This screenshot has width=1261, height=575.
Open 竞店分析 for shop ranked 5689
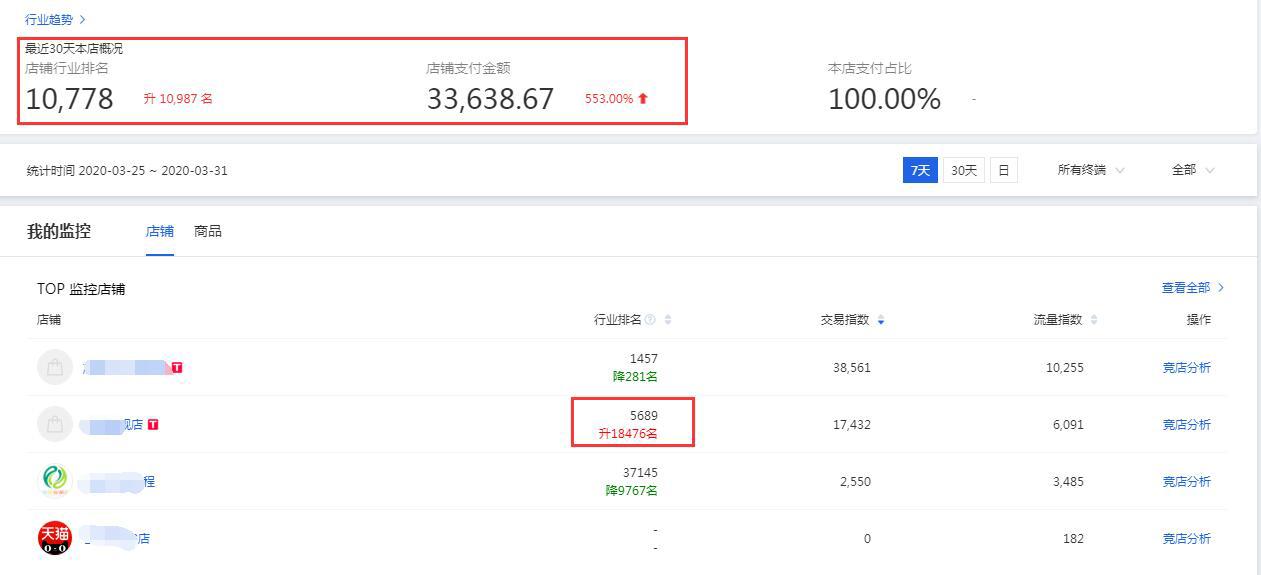1186,425
